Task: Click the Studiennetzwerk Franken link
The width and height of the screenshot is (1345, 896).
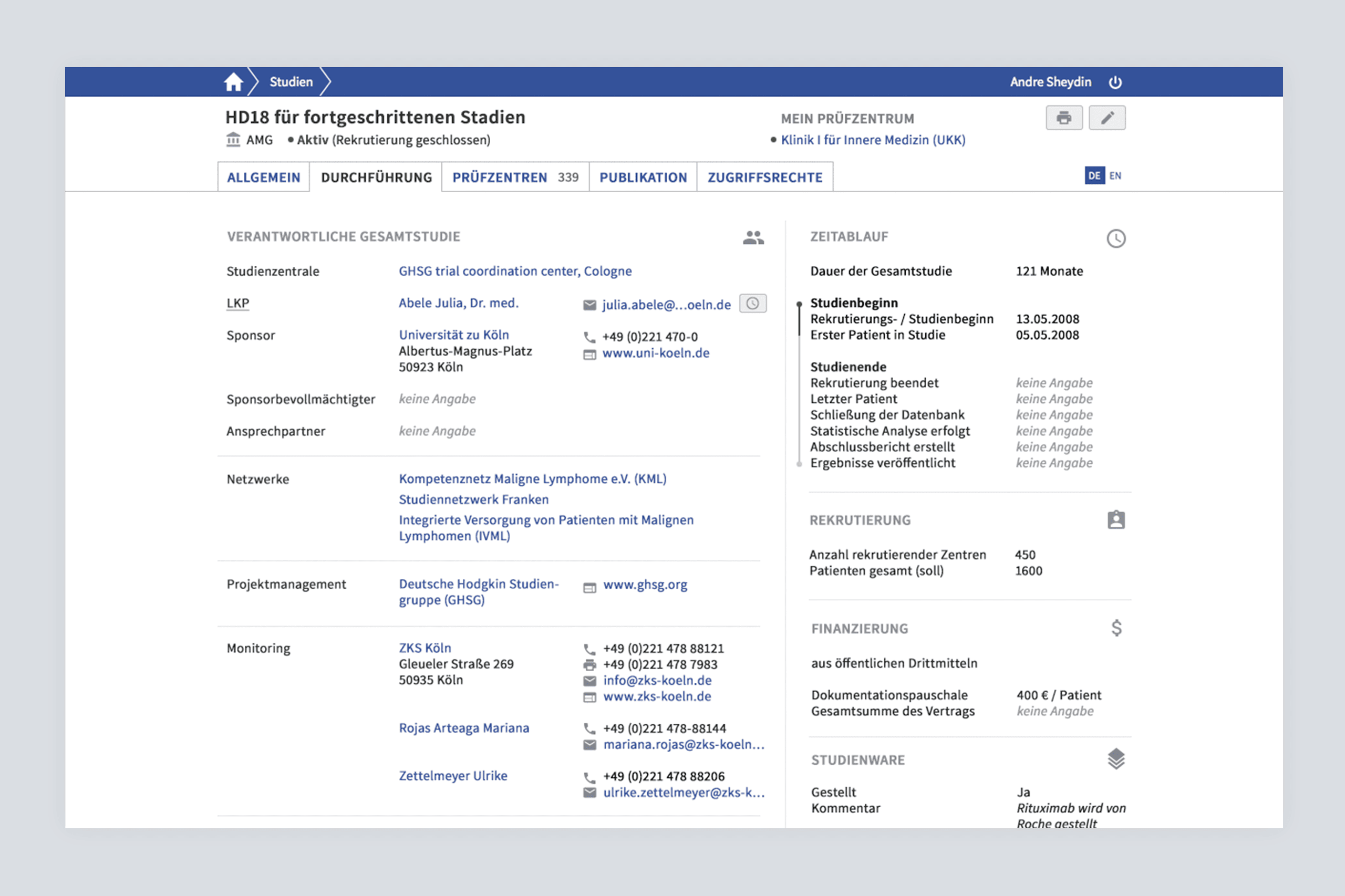Action: [473, 499]
